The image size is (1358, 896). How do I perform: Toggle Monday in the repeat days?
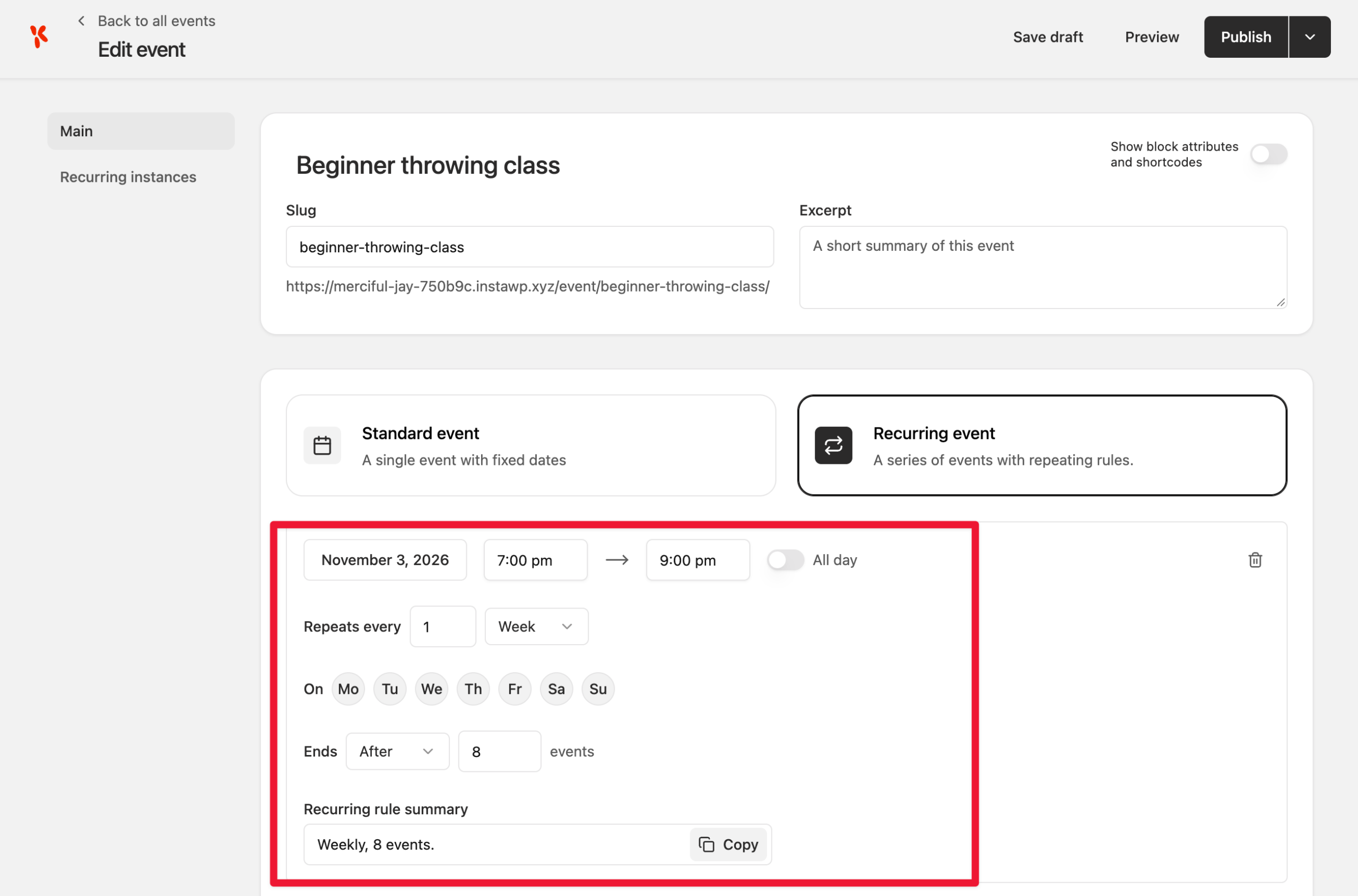[348, 689]
